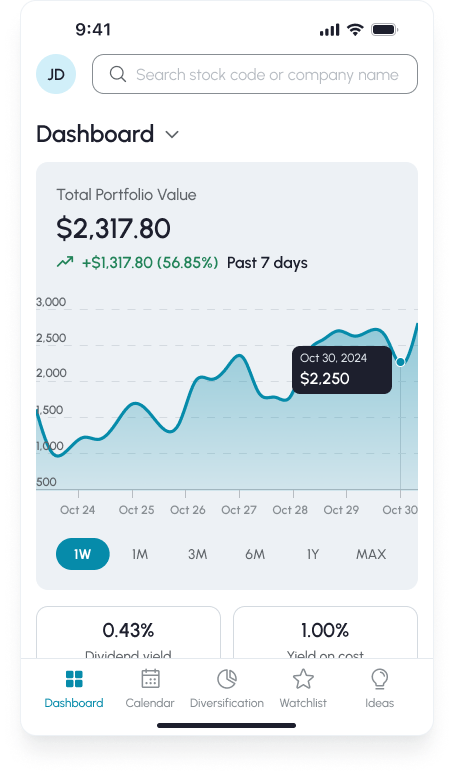The width and height of the screenshot is (454, 776).
Task: Expand the Dashboard dropdown chevron
Action: point(172,135)
